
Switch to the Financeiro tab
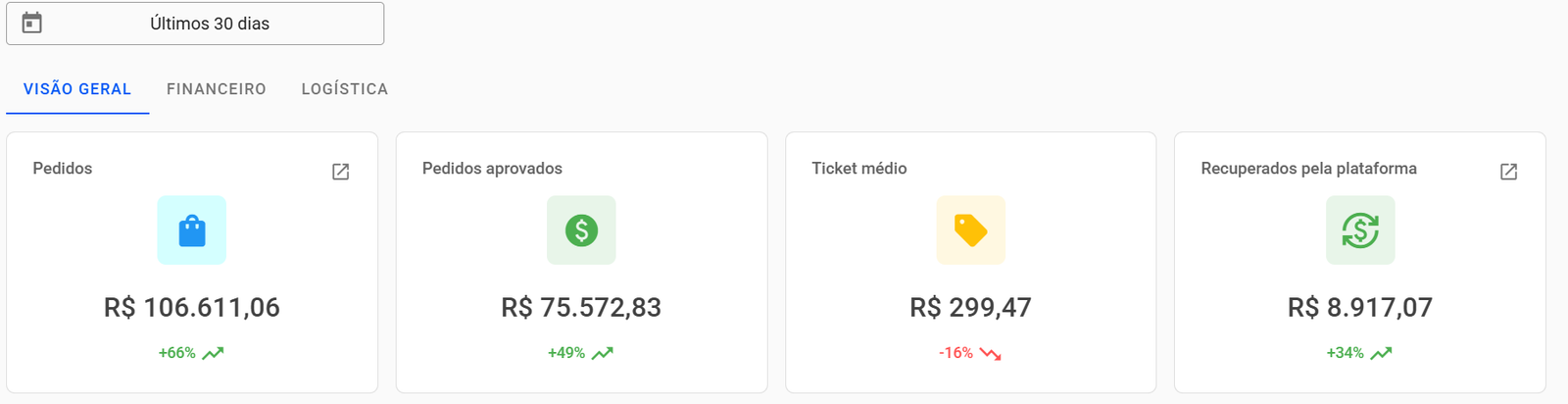tap(217, 89)
